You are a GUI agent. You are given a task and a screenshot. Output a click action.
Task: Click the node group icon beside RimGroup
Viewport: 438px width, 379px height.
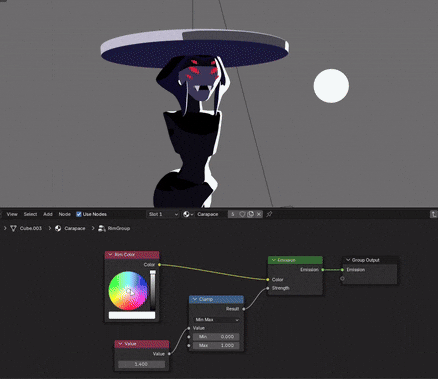(x=102, y=228)
